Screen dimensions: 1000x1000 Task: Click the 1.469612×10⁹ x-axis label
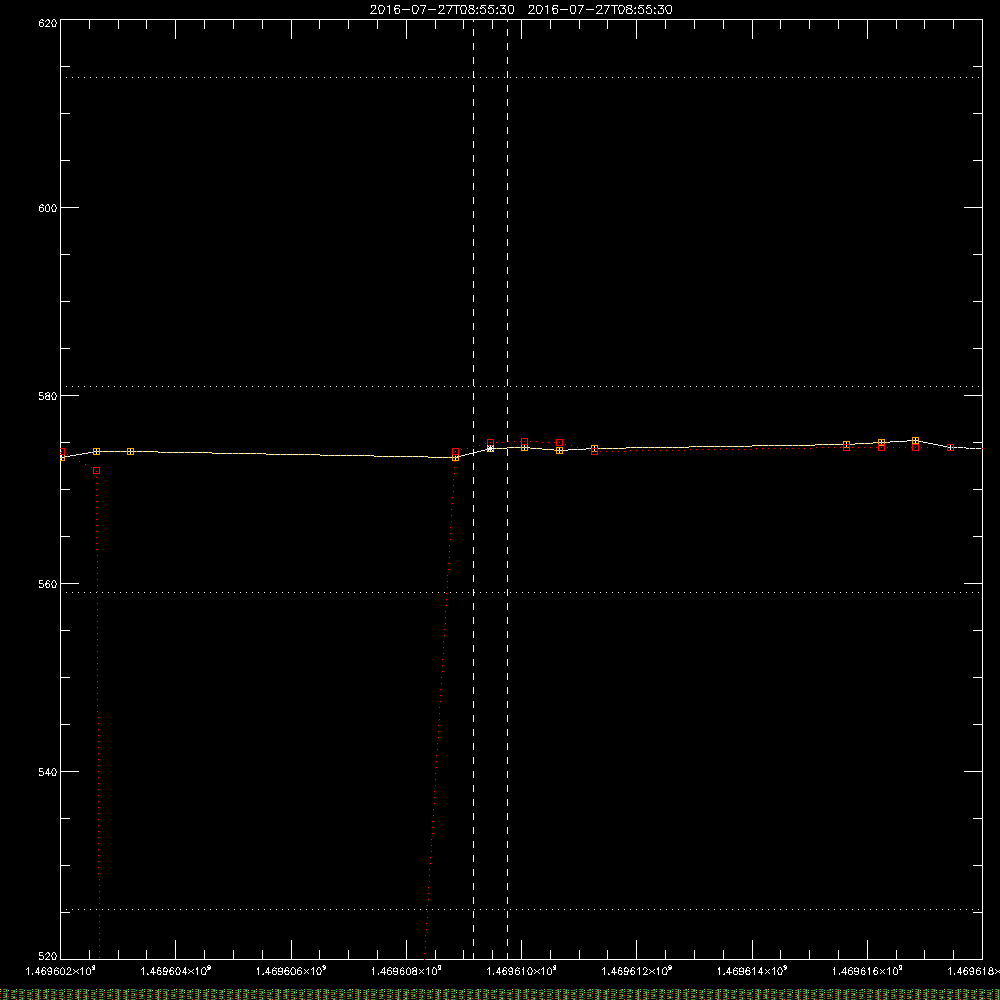point(637,971)
